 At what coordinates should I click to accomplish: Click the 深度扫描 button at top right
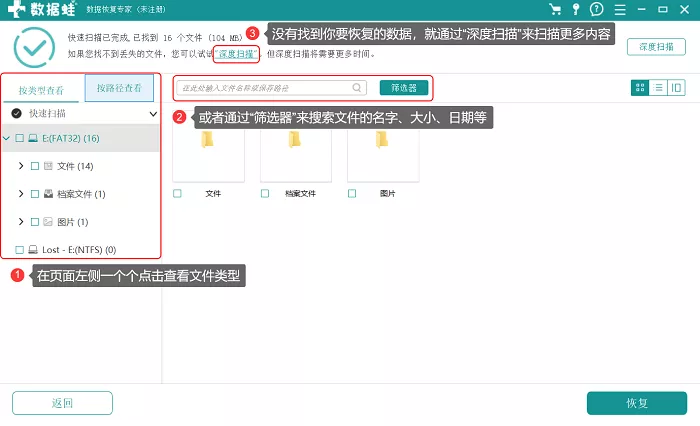tap(656, 46)
